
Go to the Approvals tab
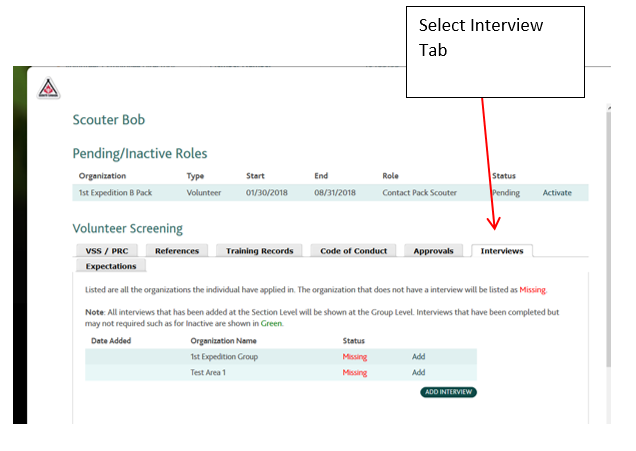tap(433, 251)
